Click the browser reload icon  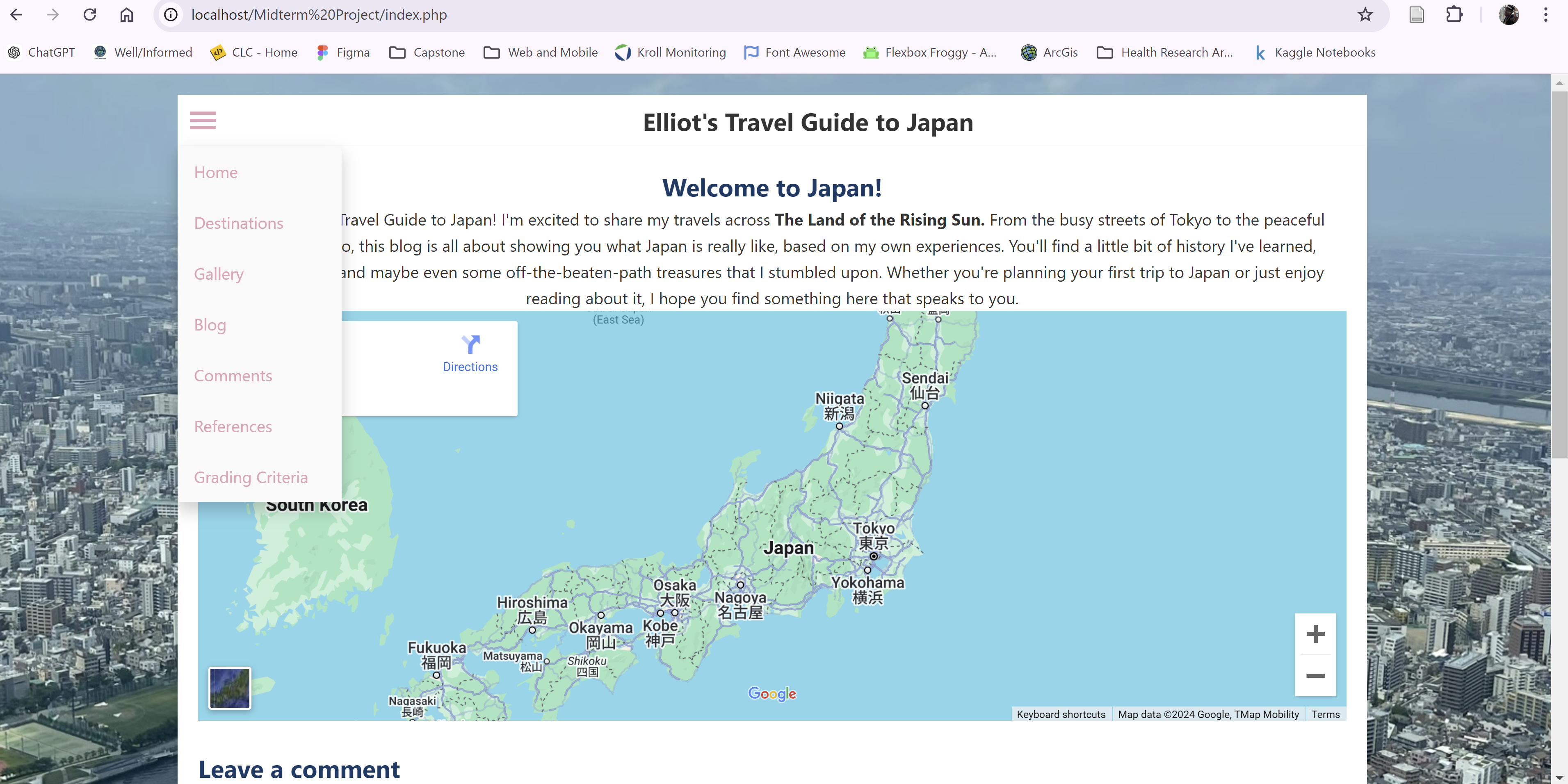(x=89, y=15)
